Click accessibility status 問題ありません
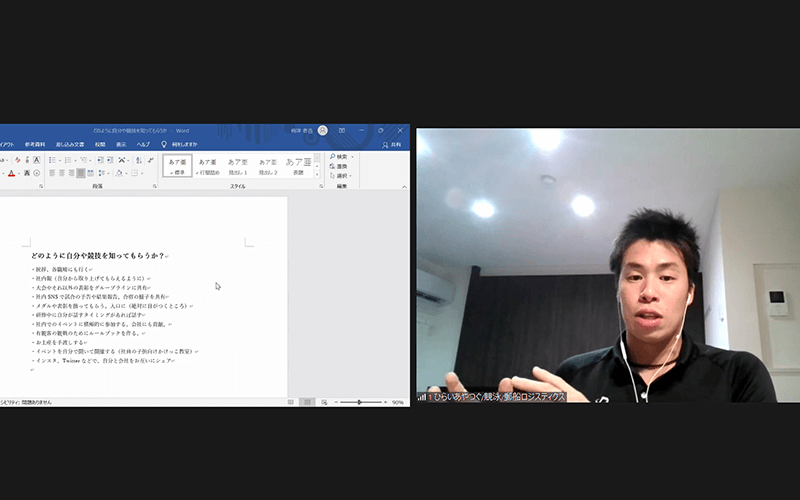 pos(37,402)
